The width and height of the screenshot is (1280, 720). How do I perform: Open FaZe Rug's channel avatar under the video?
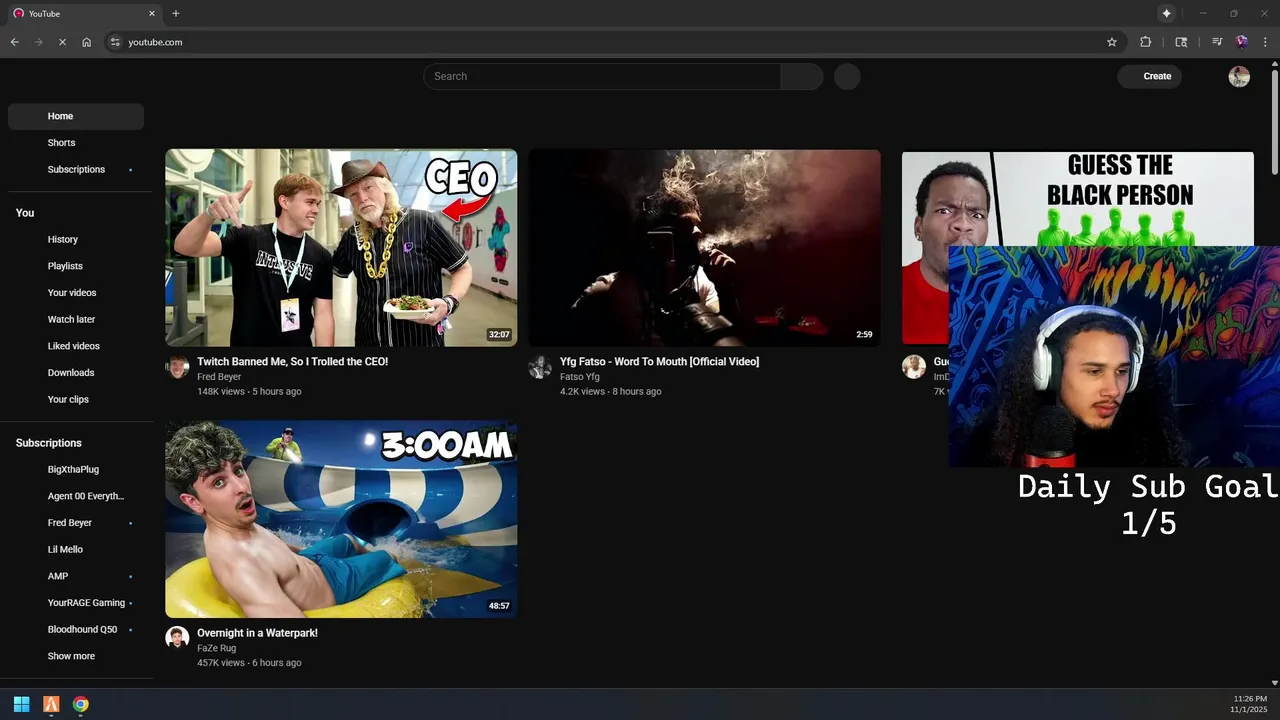[x=177, y=638]
